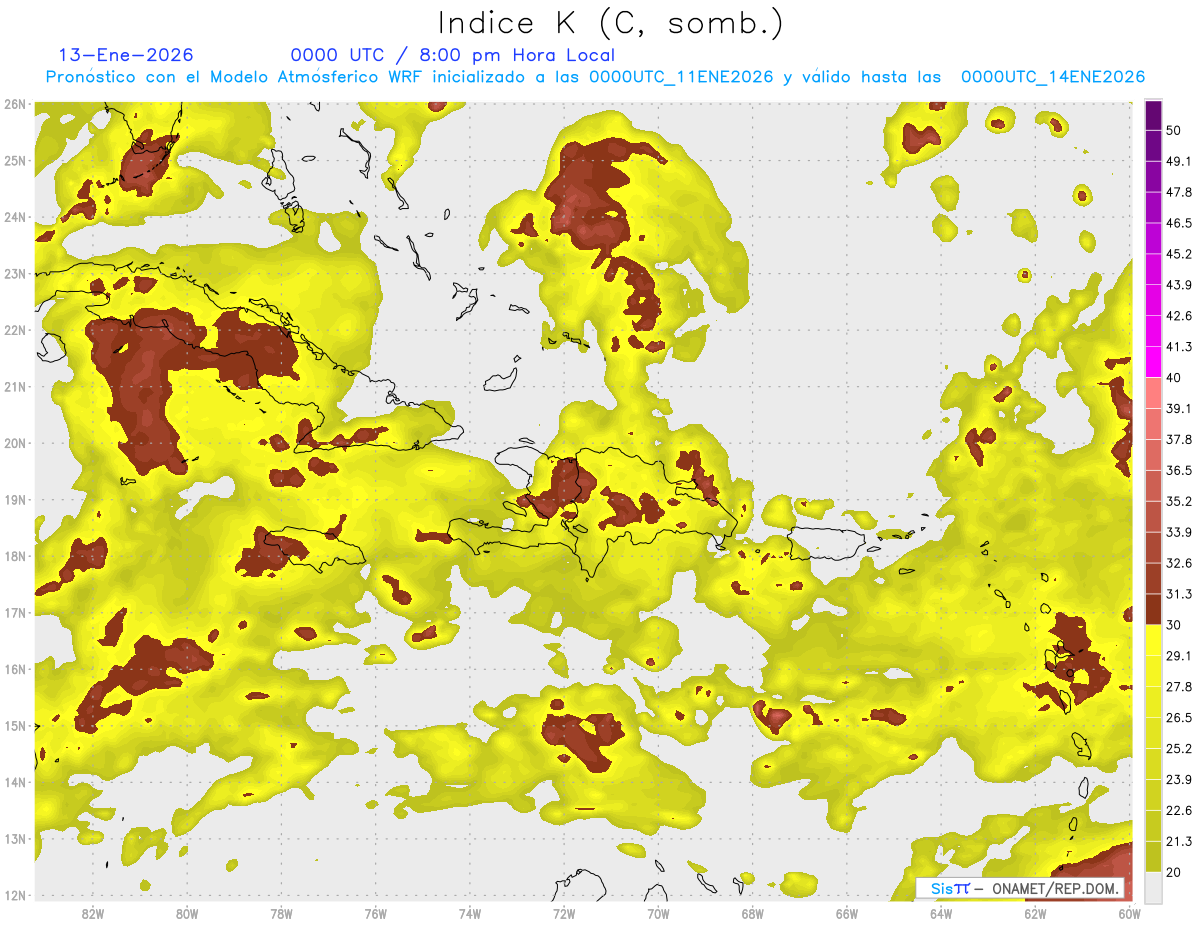Click the '24N' latitude label

pyautogui.click(x=15, y=217)
